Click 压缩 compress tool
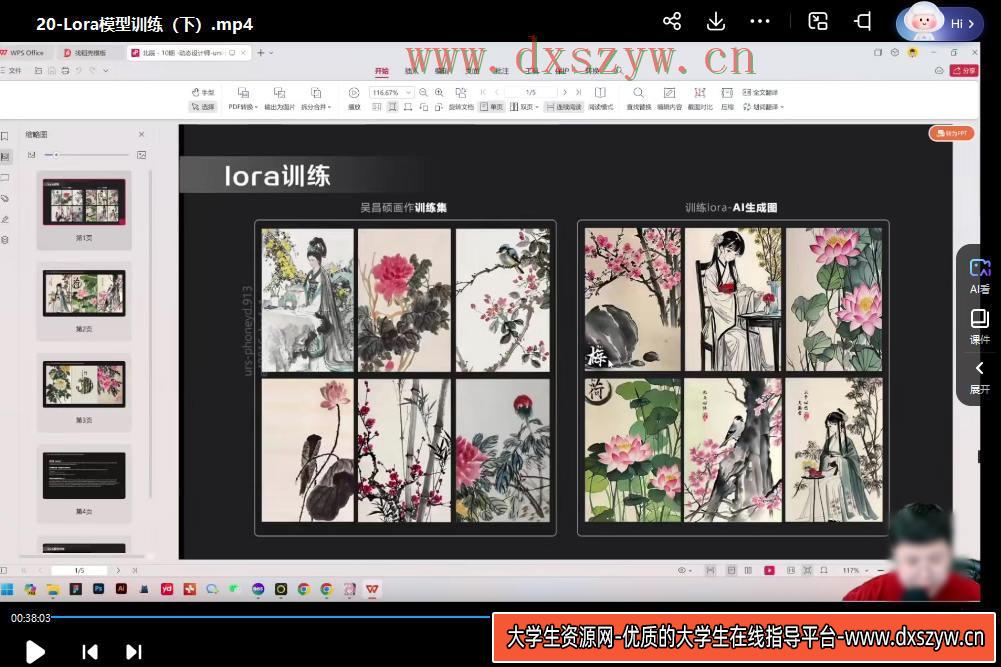The image size is (1001, 667). point(727,99)
